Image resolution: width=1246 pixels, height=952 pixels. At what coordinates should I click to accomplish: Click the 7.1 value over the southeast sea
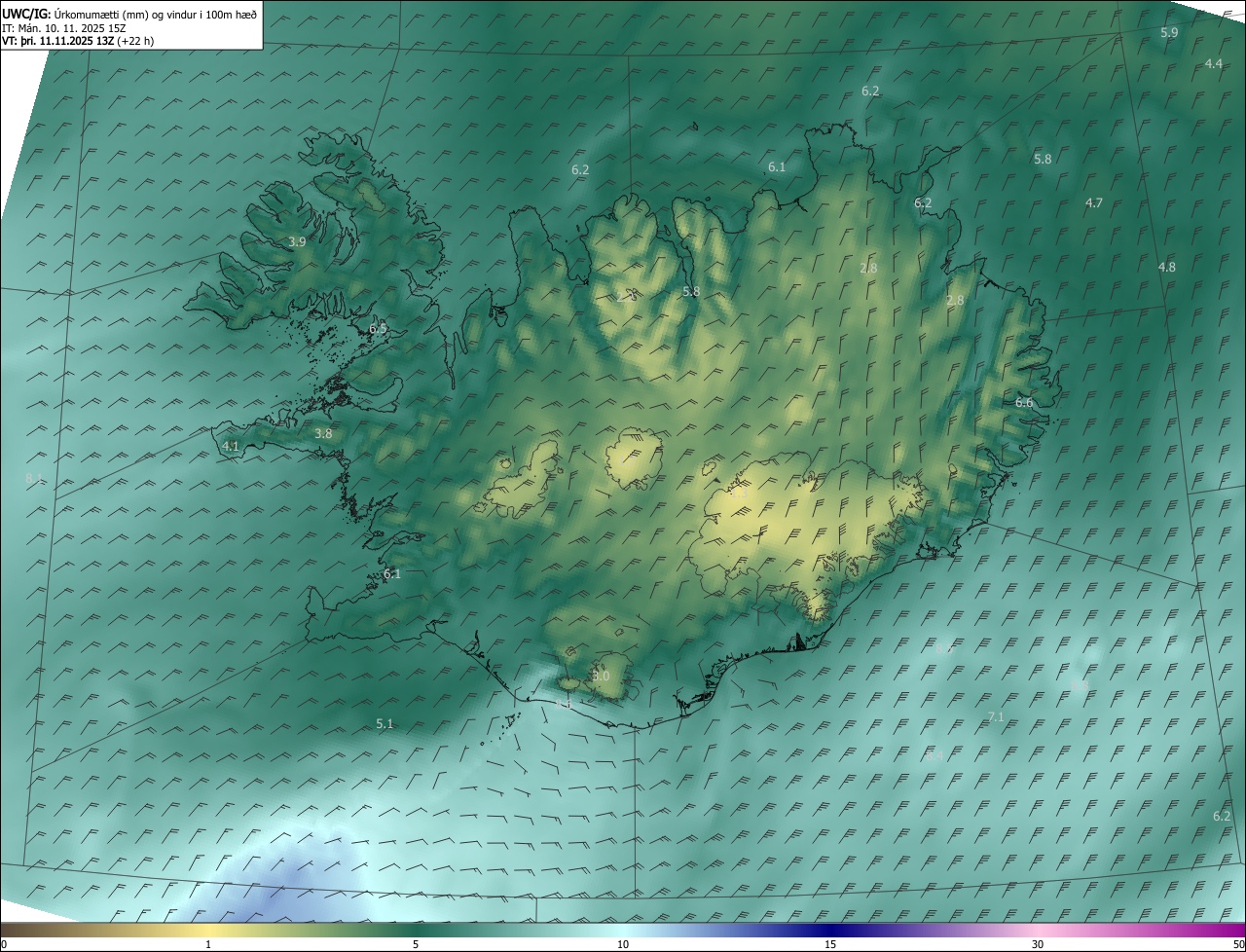pyautogui.click(x=995, y=716)
